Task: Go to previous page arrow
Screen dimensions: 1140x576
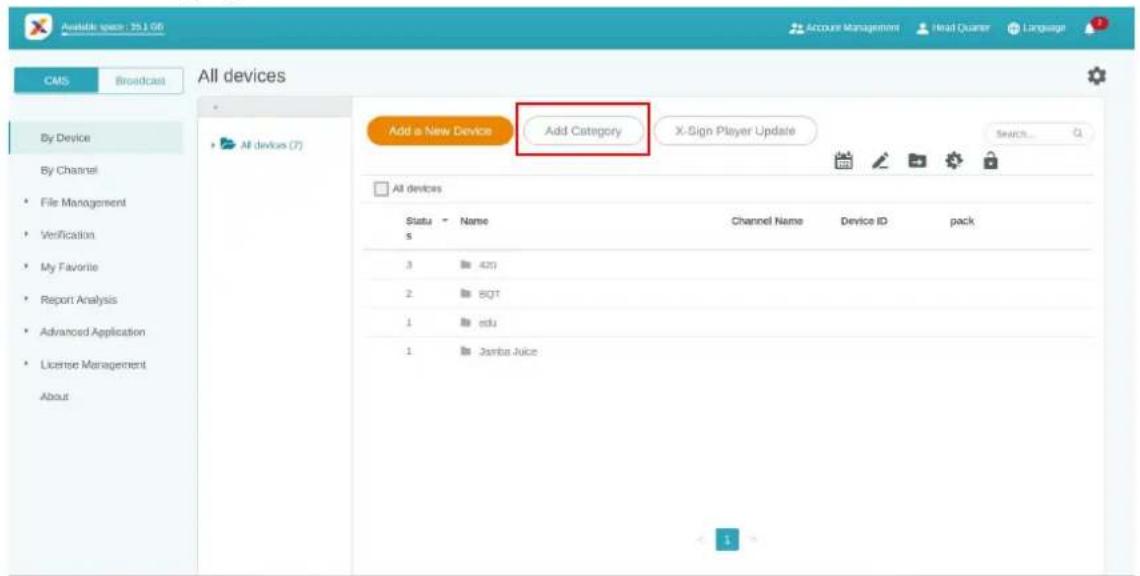Action: [x=702, y=541]
